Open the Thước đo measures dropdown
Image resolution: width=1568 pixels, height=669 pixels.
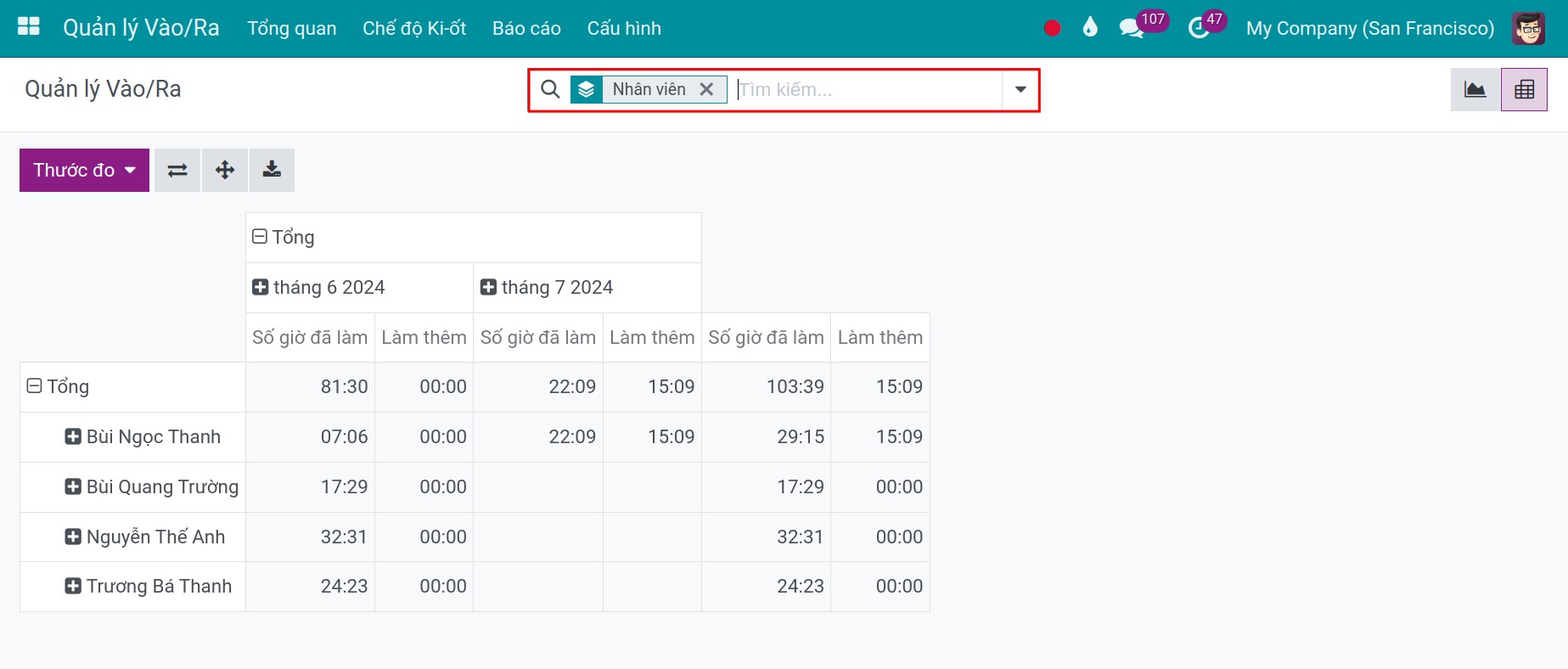84,170
